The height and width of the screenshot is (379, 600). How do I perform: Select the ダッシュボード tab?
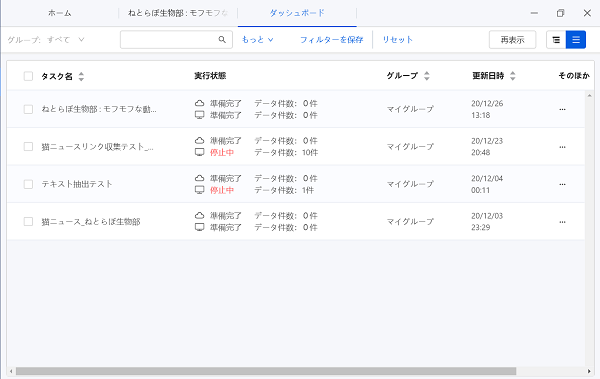(297, 13)
